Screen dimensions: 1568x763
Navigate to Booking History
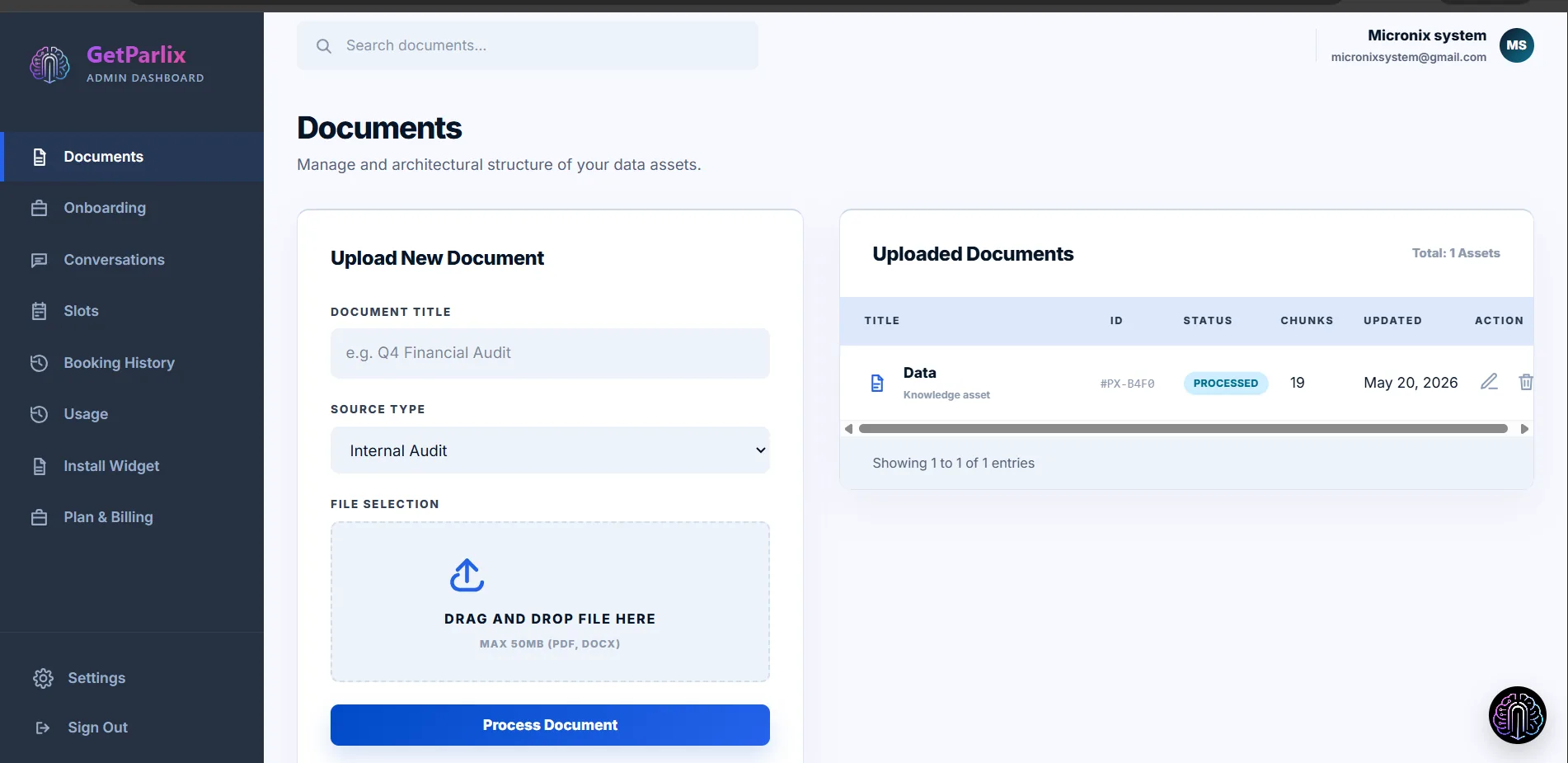tap(132, 363)
